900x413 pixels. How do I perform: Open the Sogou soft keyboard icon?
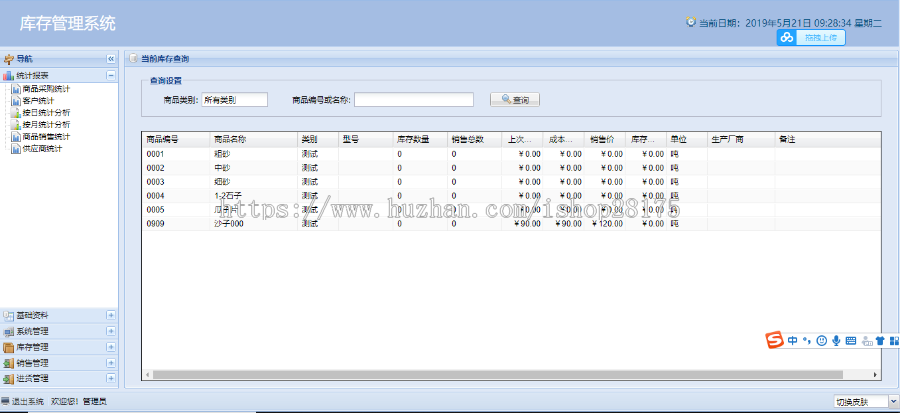click(851, 341)
